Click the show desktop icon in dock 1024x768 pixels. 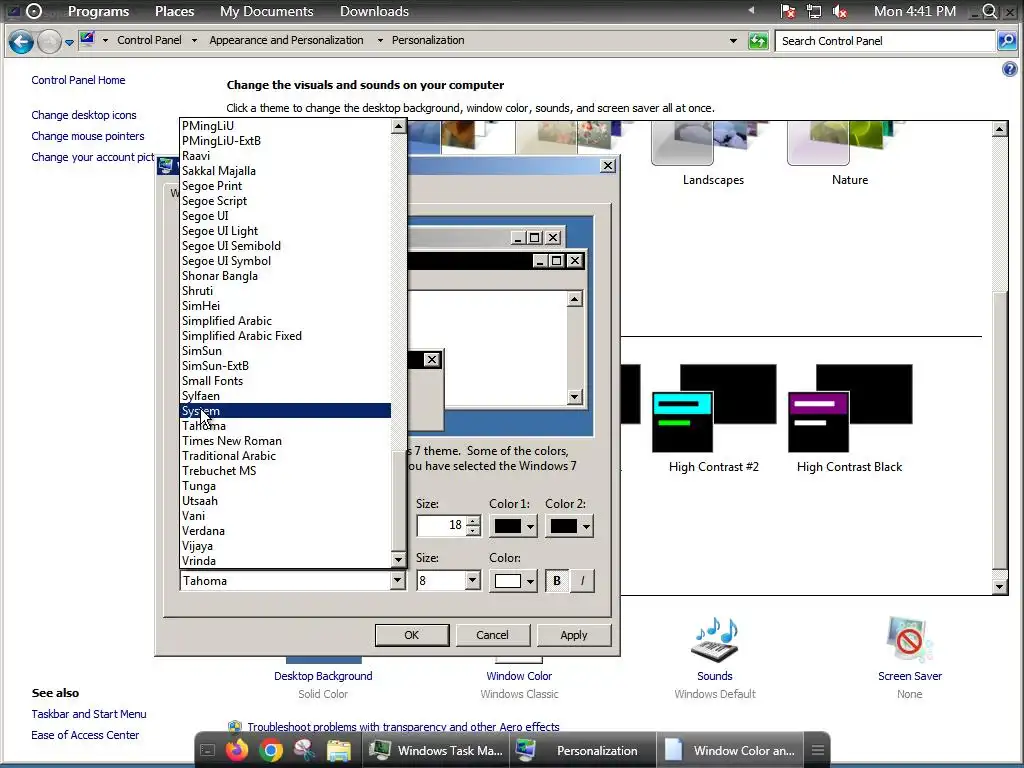tap(207, 751)
